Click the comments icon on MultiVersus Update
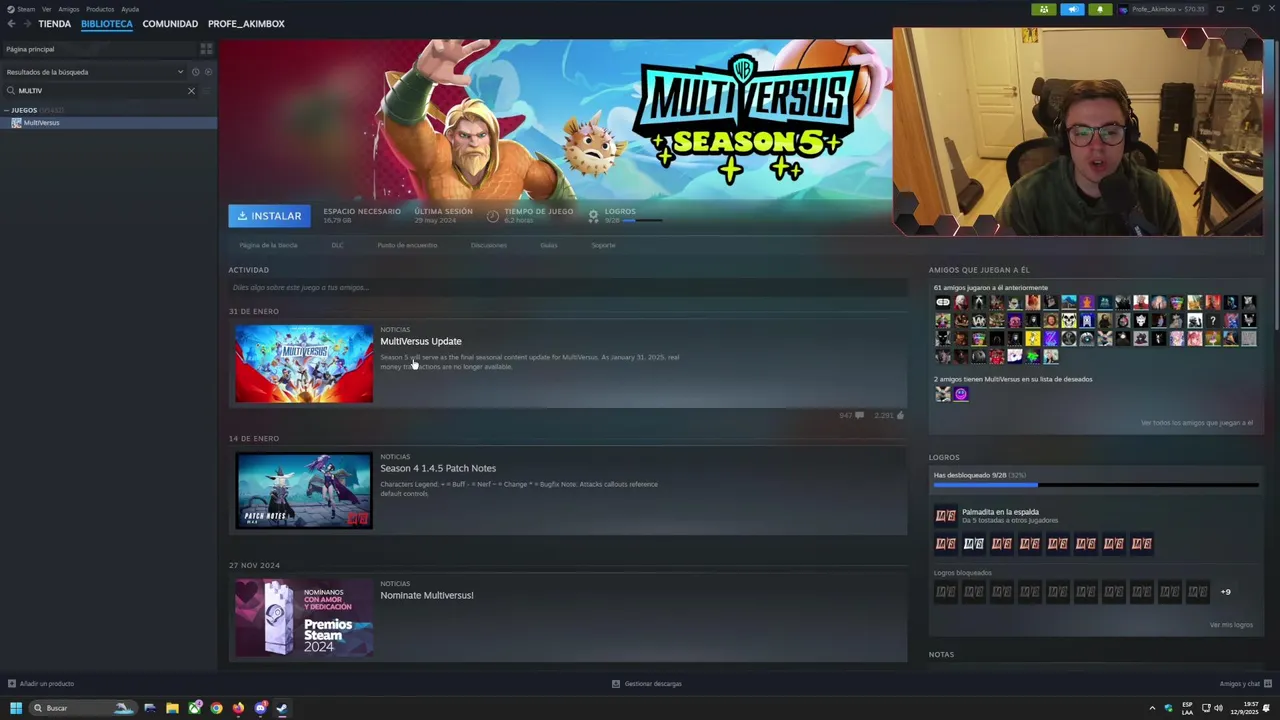The image size is (1280, 720). pyautogui.click(x=859, y=415)
